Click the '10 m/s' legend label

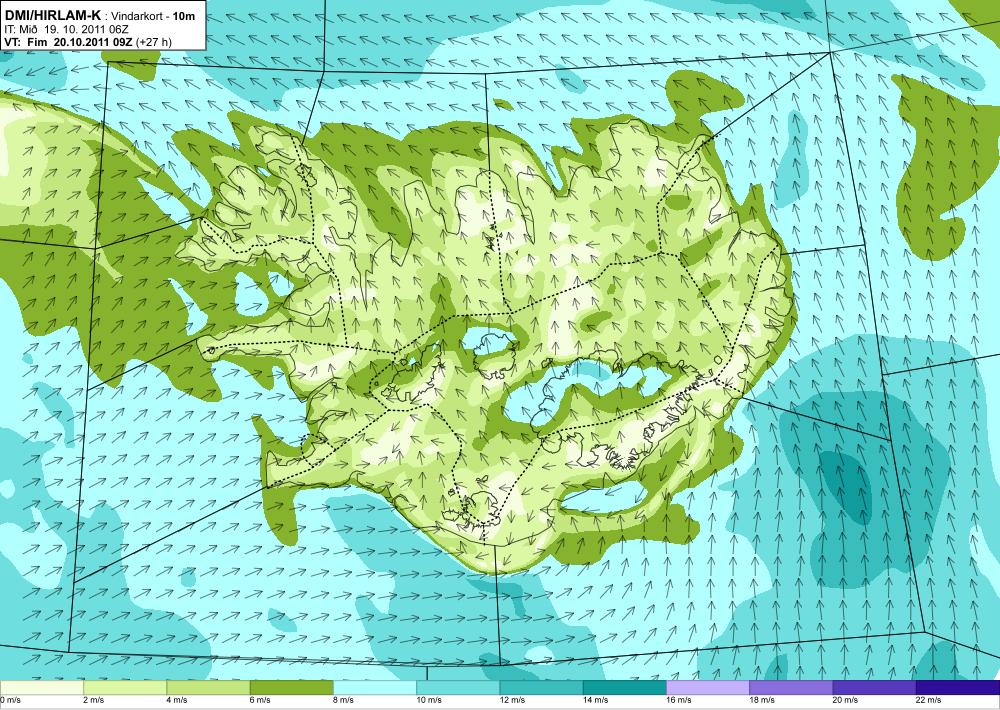click(x=429, y=700)
